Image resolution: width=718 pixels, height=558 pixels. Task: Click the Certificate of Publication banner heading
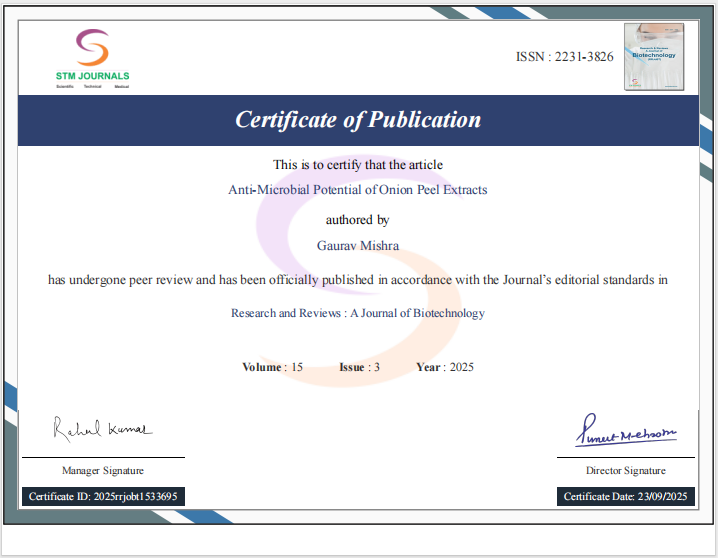[358, 120]
